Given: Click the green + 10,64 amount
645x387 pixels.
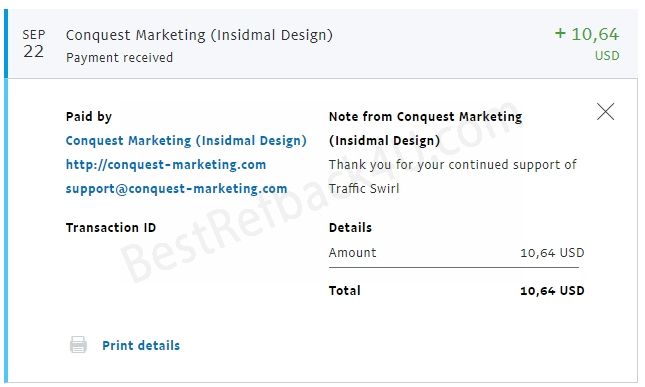Looking at the screenshot, I should (587, 34).
